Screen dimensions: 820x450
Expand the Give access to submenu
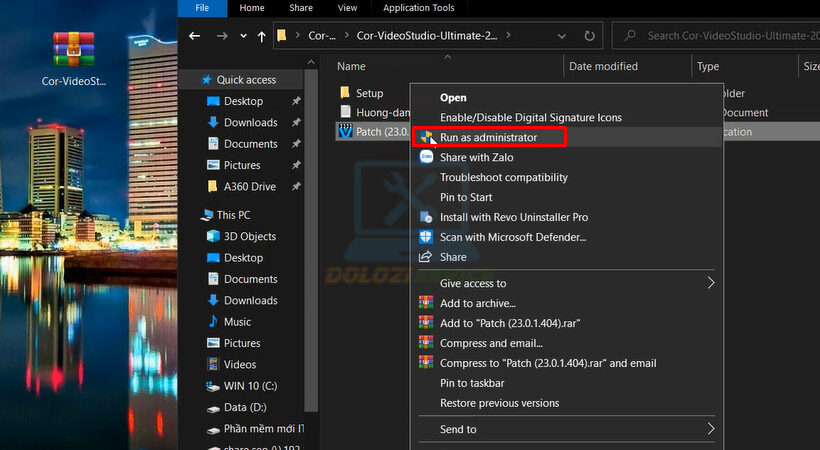711,283
